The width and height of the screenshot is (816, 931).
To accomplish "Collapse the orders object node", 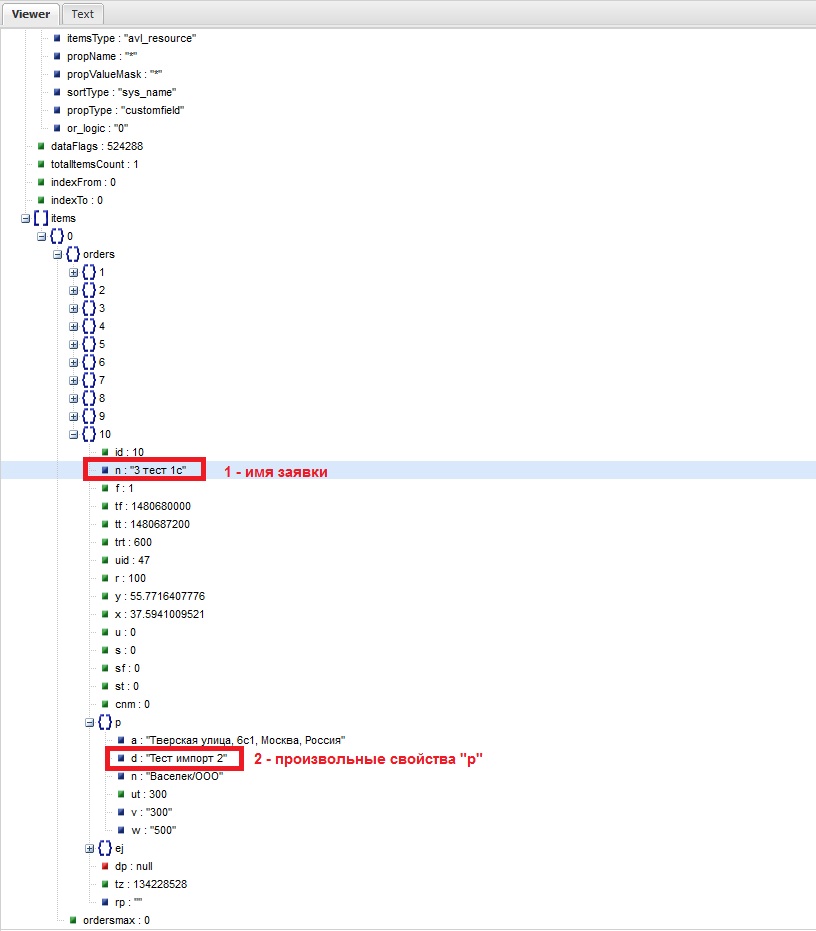I will [x=57, y=254].
